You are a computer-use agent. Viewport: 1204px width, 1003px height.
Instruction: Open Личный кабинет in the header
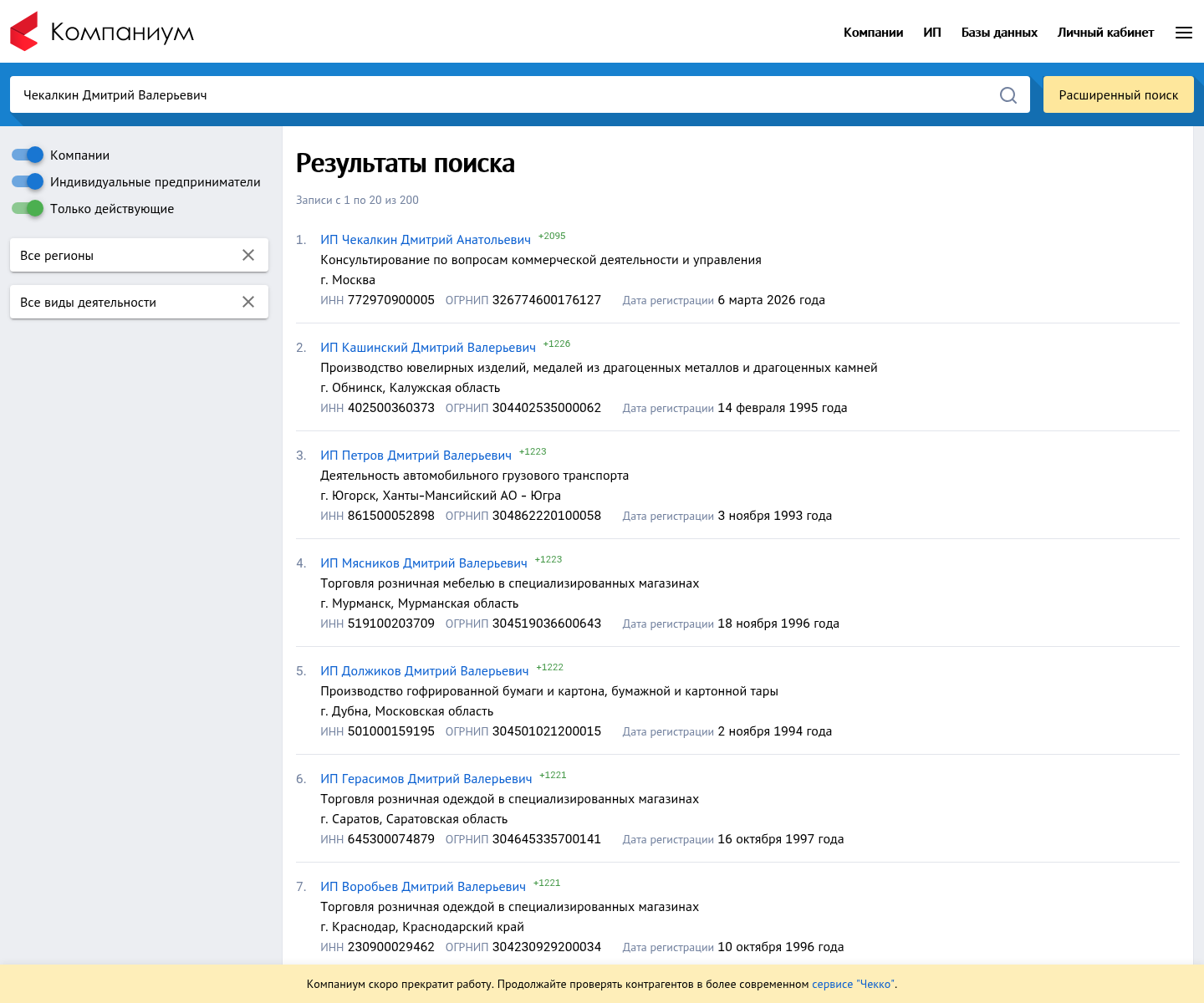point(1105,33)
